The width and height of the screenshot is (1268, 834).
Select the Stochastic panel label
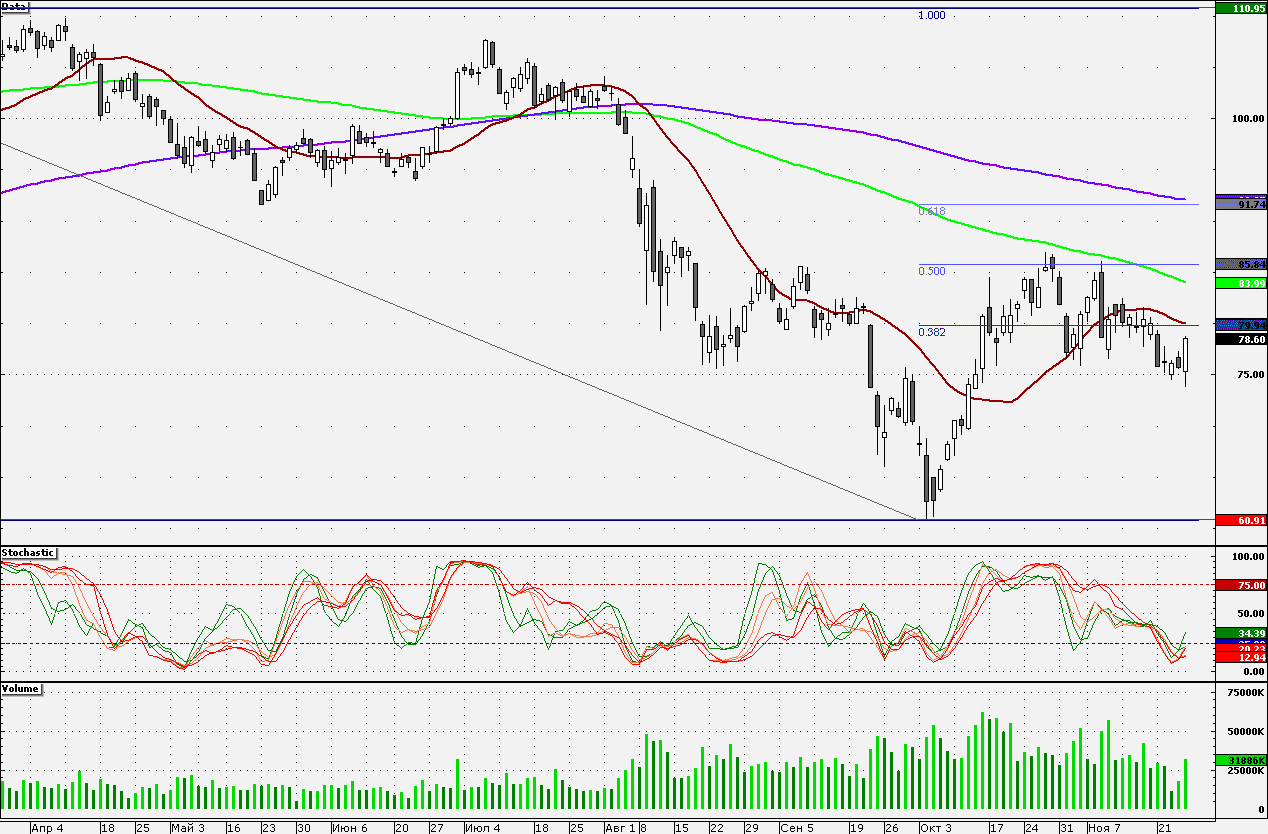[28, 552]
